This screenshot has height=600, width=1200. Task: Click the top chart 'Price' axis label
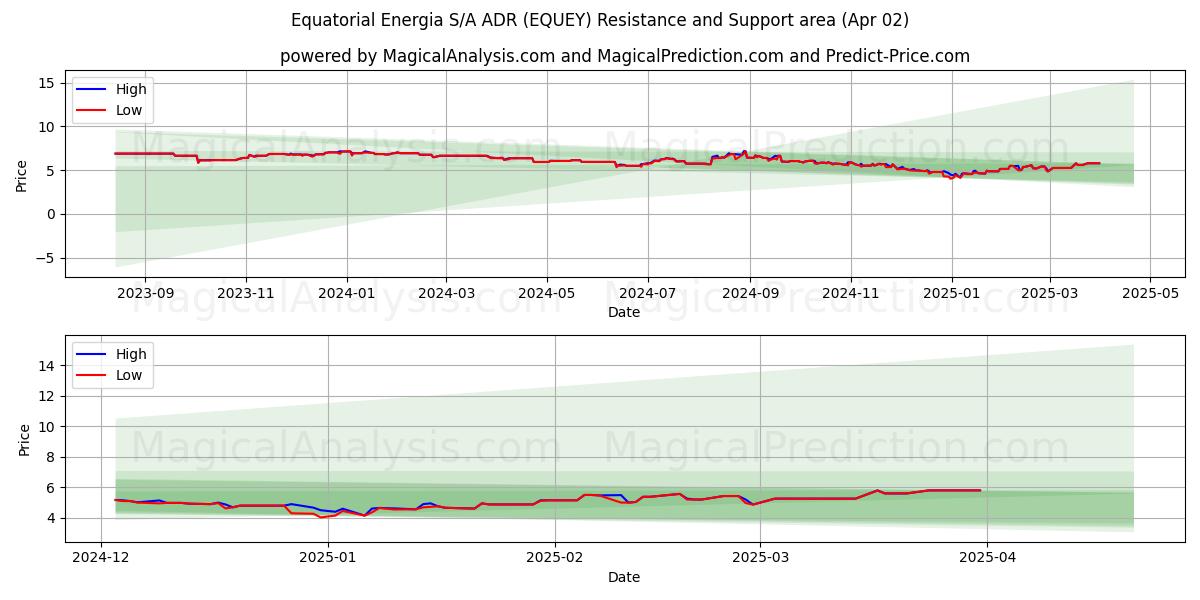pos(22,175)
